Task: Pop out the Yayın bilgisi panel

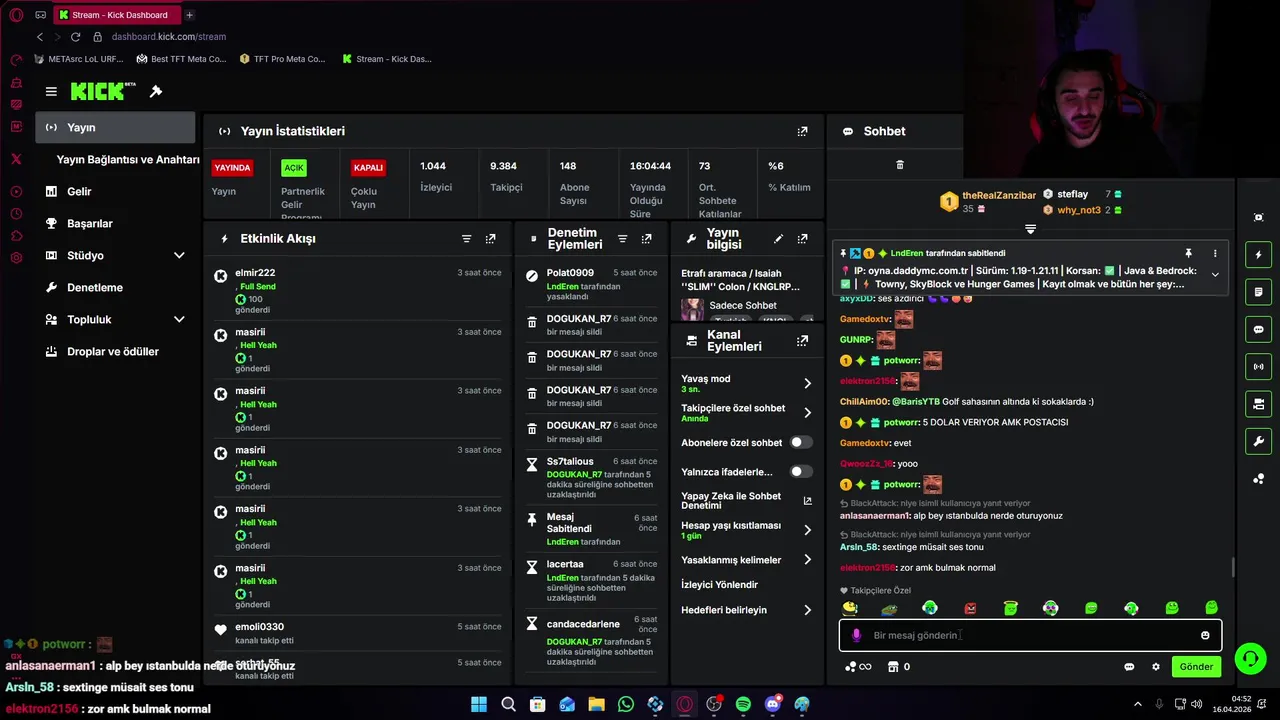Action: (x=802, y=239)
